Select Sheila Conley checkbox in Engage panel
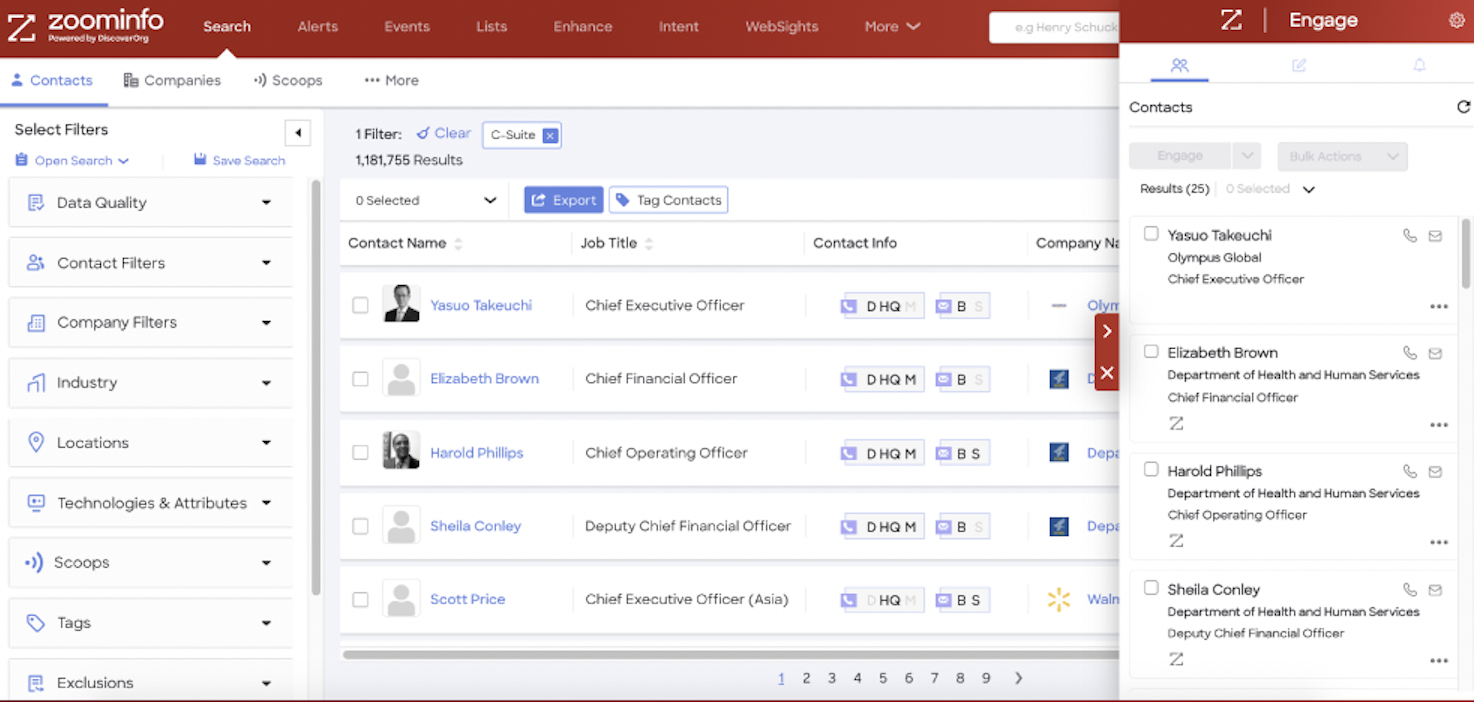Viewport: 1474px width, 702px height. pyautogui.click(x=1151, y=587)
